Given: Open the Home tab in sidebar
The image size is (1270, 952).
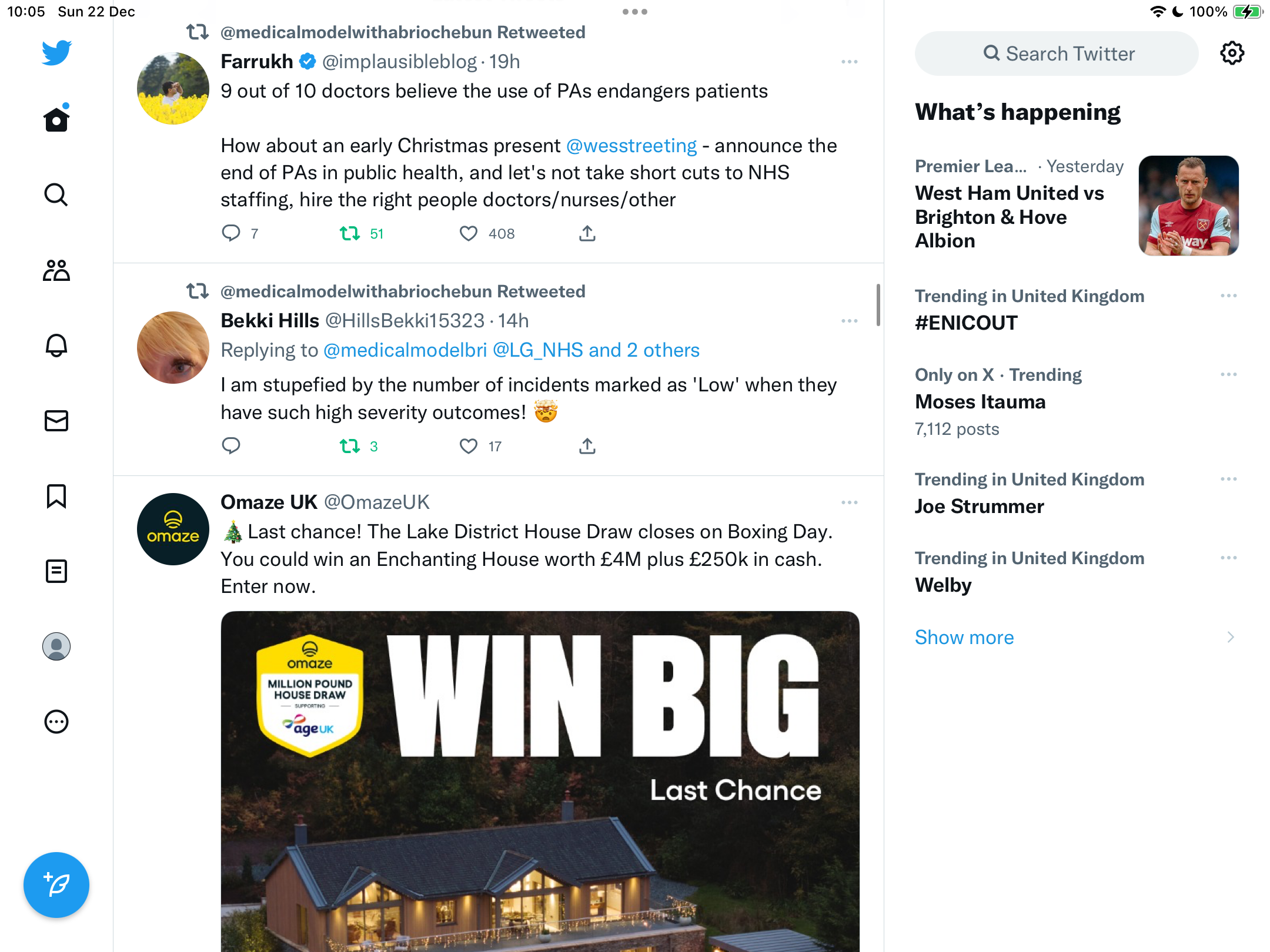Looking at the screenshot, I should coord(56,119).
